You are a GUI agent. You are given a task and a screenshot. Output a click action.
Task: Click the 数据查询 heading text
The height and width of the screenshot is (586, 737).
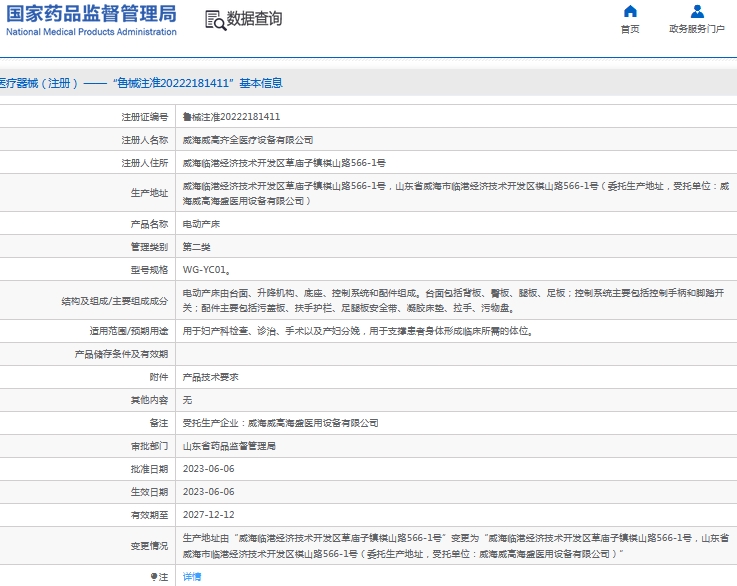[254, 19]
